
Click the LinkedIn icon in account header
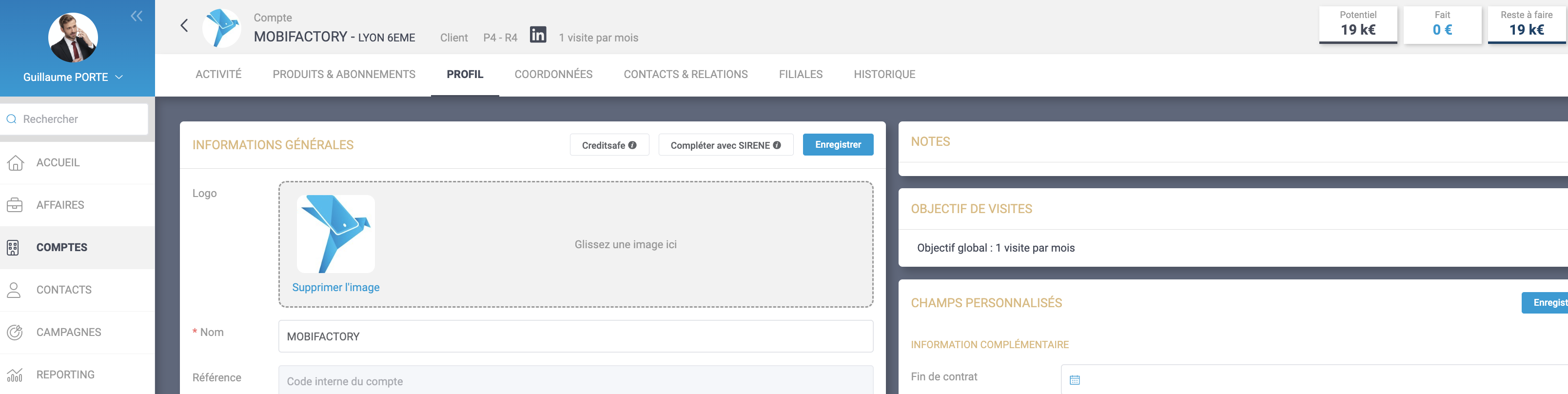pyautogui.click(x=537, y=35)
